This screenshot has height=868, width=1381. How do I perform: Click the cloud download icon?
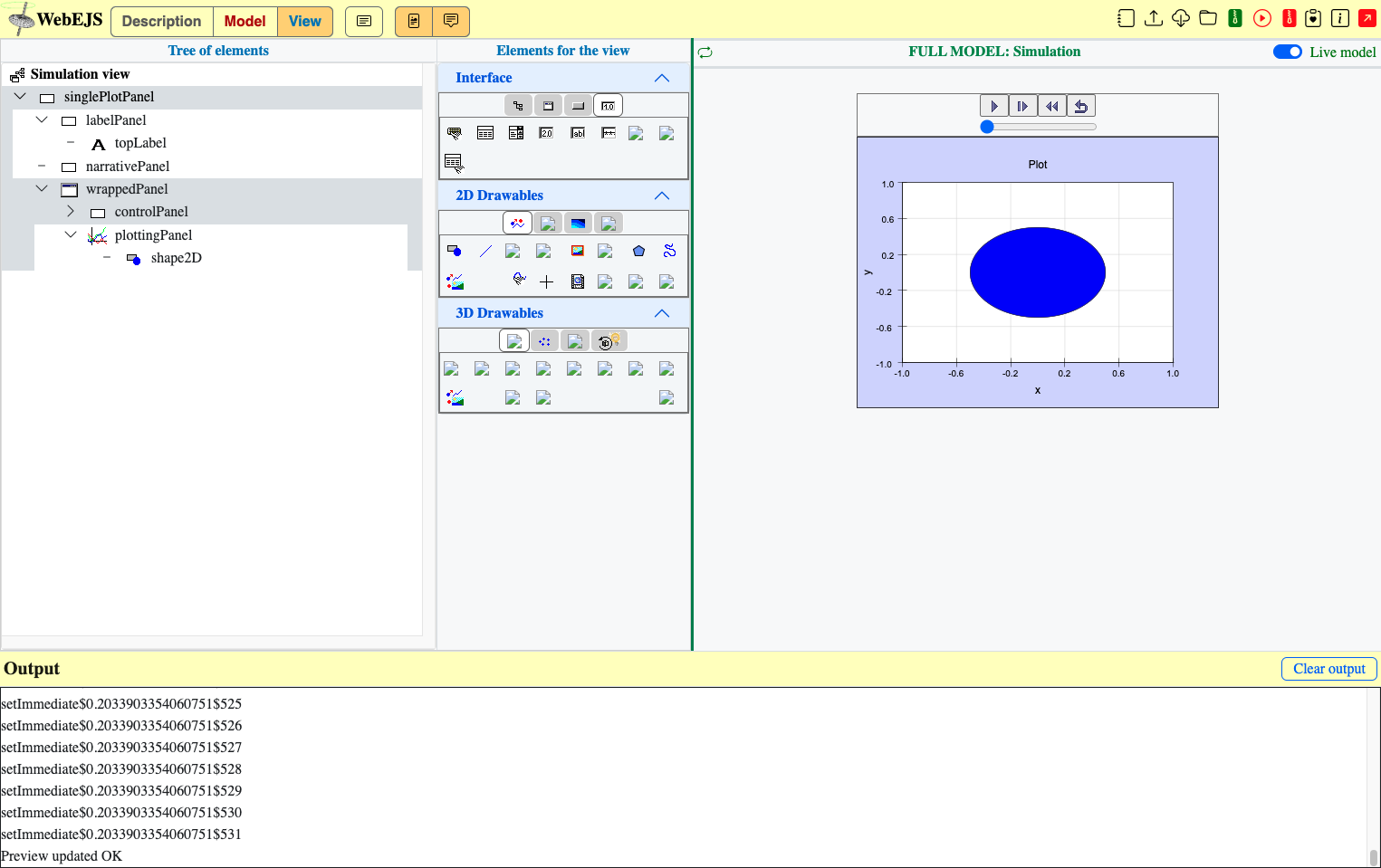click(1181, 18)
